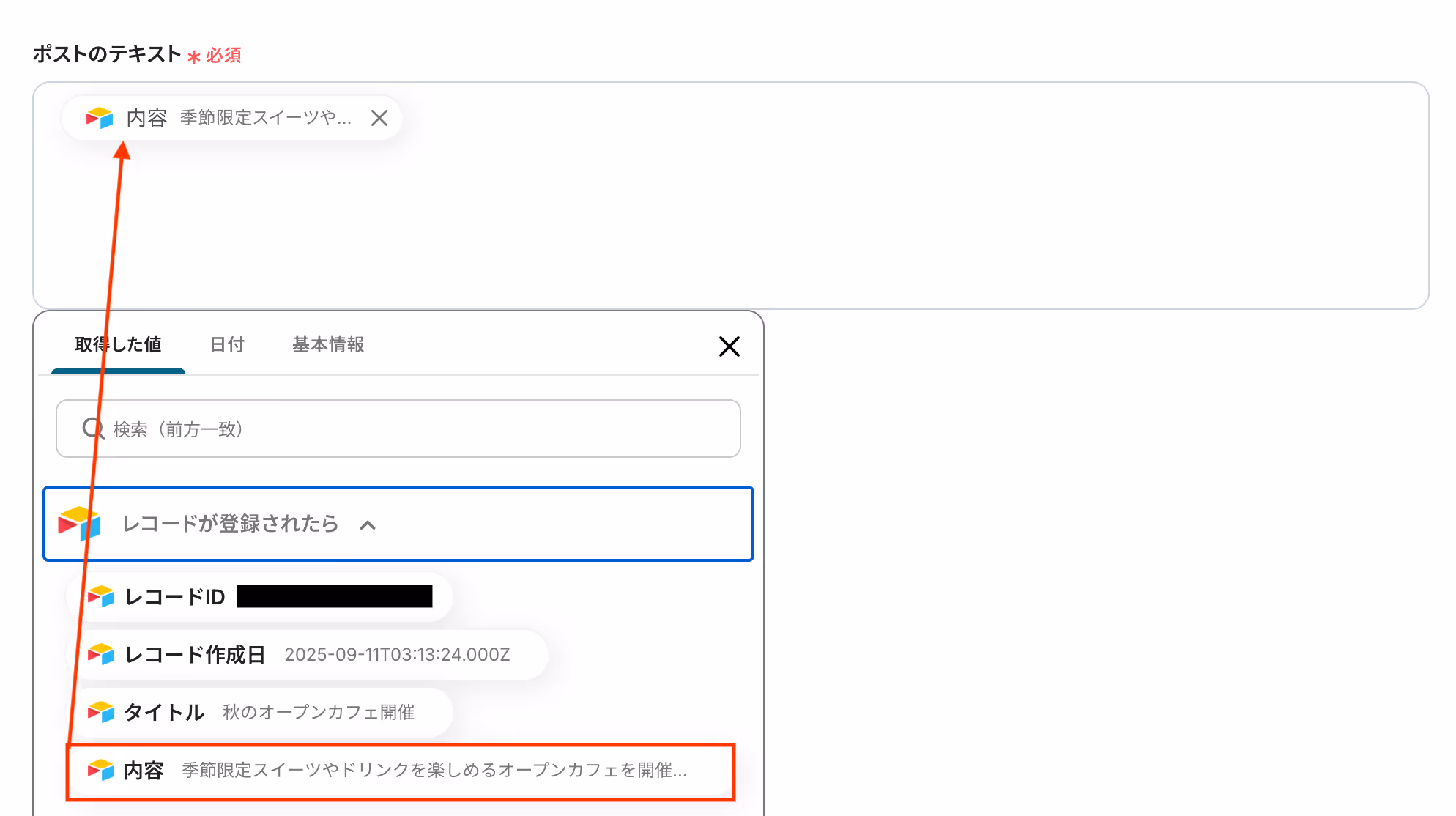
Task: Click Airtable icon next to レコード作成日
Action: (x=101, y=654)
